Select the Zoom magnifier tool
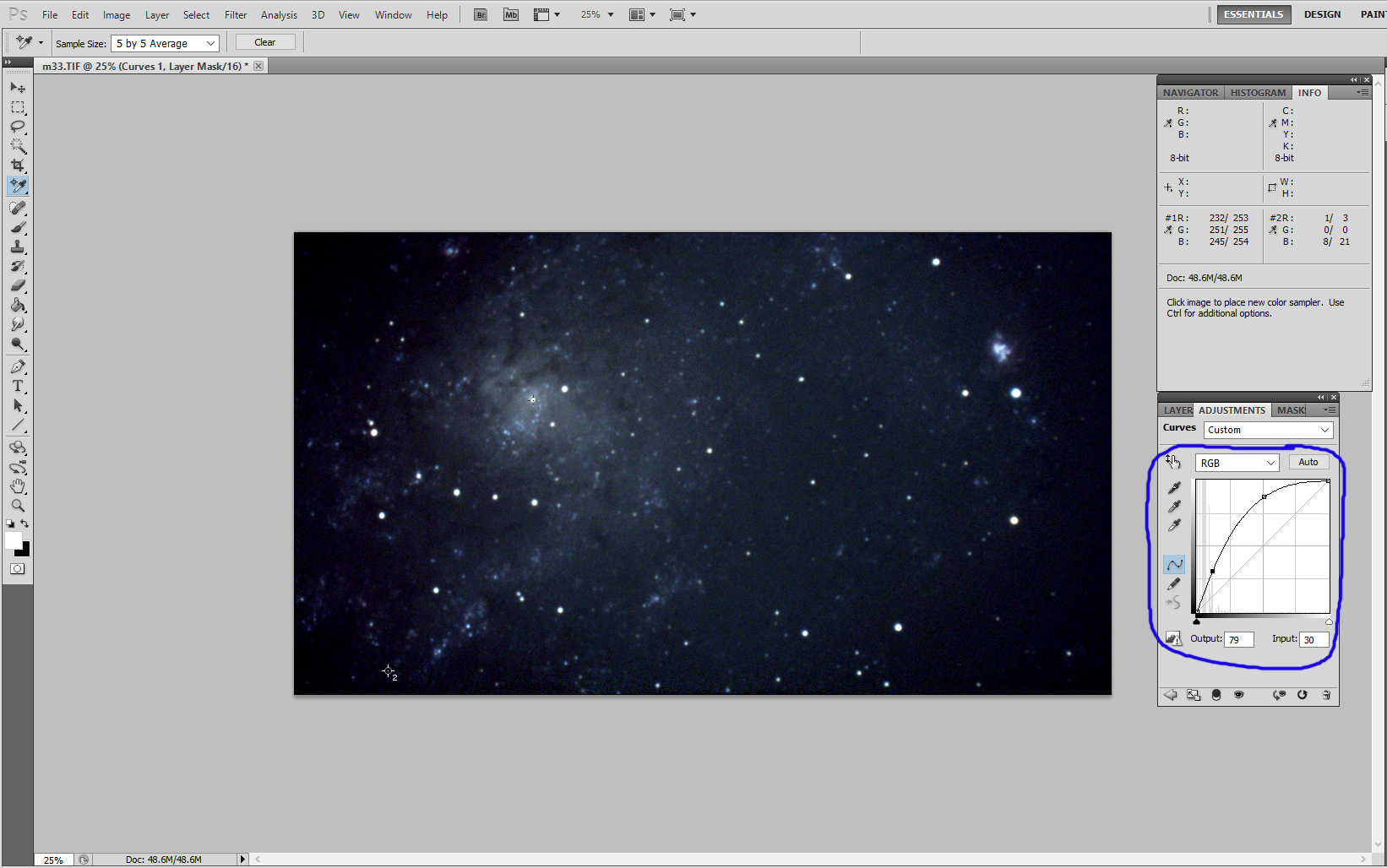 pos(18,506)
